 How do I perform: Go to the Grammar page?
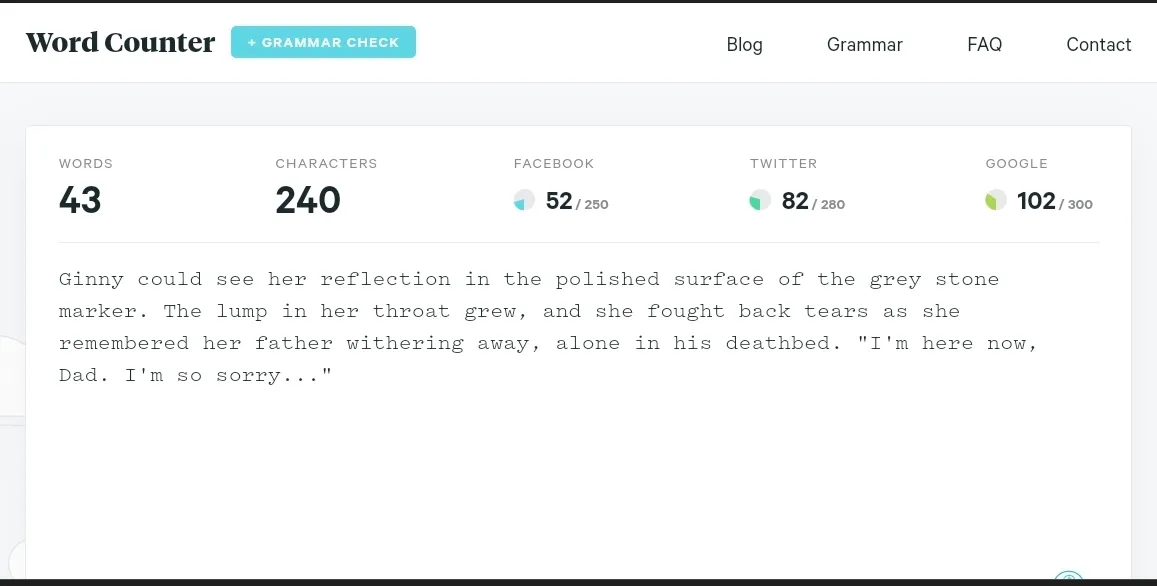point(865,45)
